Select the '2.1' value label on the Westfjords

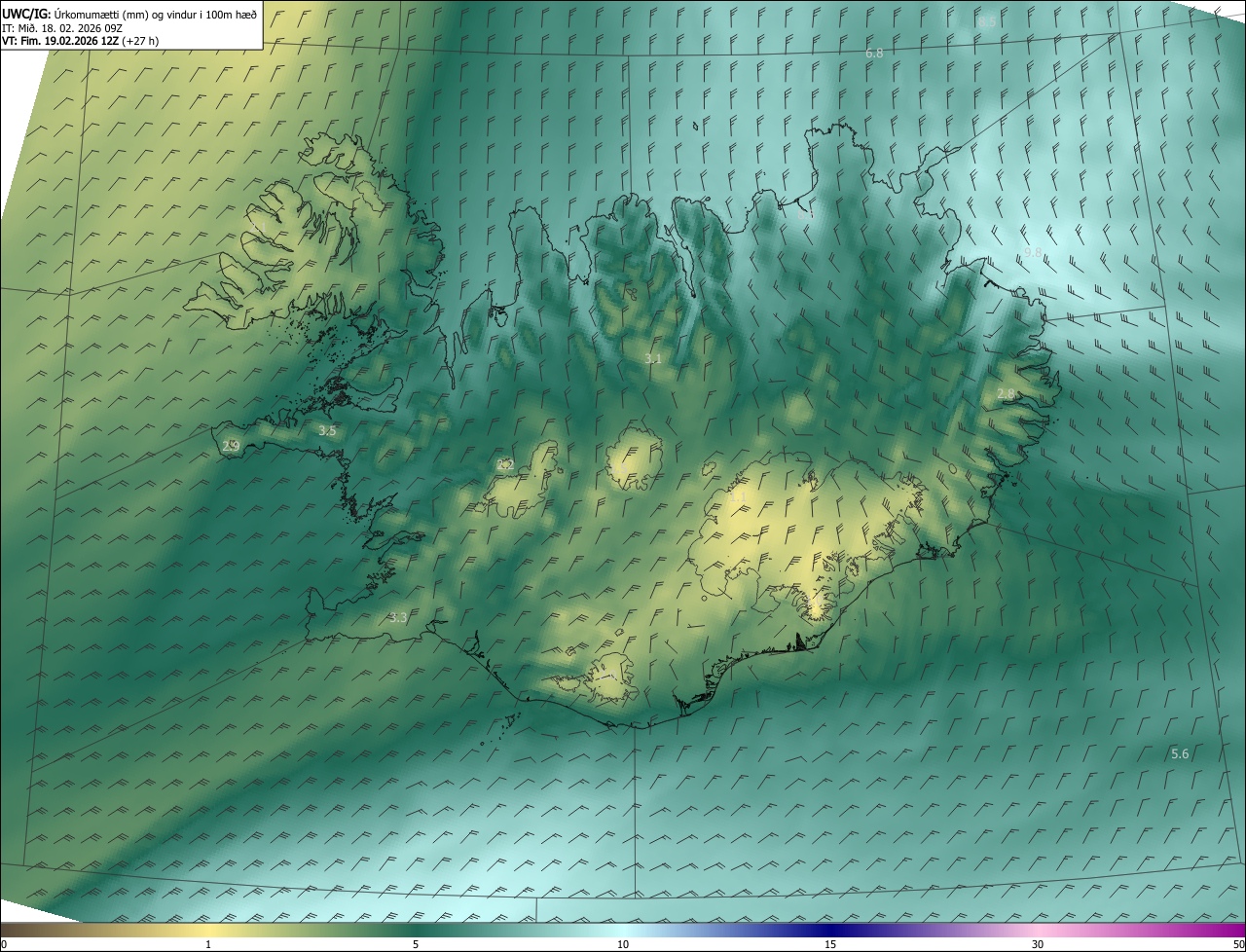tap(257, 227)
